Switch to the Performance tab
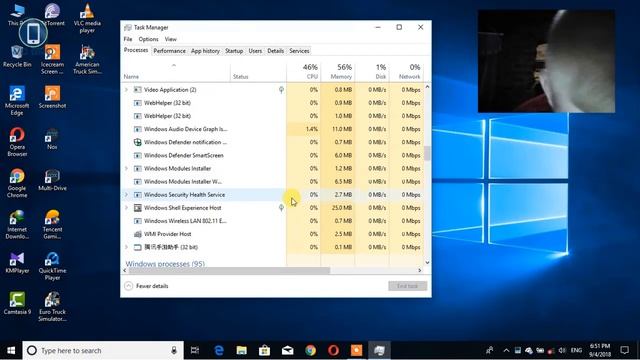 click(169, 51)
